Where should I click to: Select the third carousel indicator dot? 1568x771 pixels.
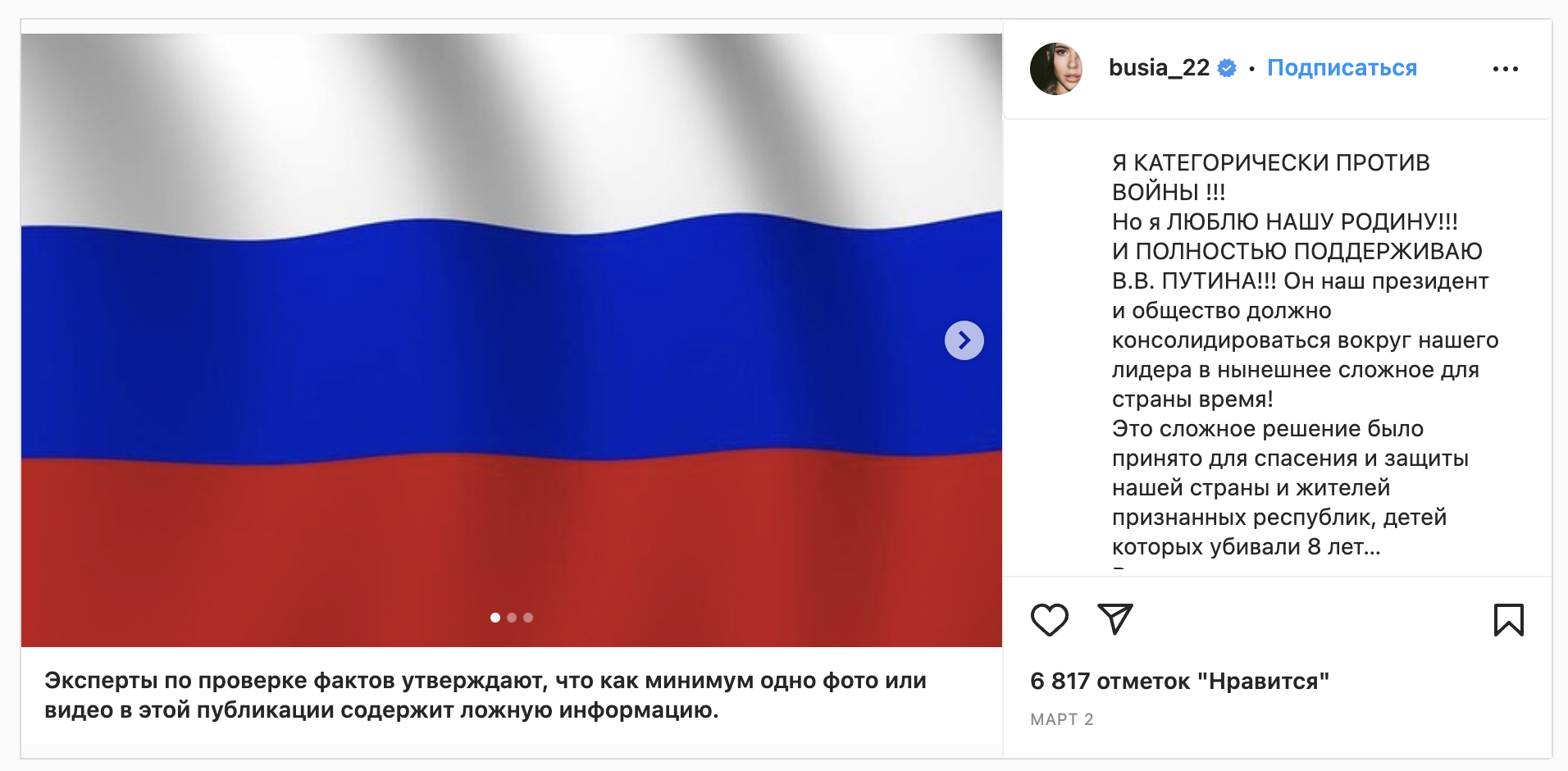[529, 618]
